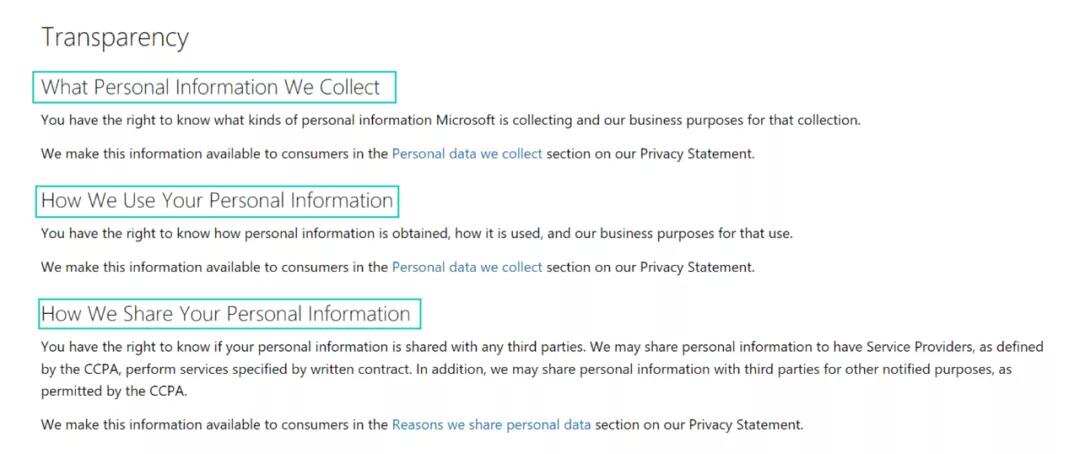
Task: Select the How We Share Your Personal Information heading
Action: pos(226,314)
